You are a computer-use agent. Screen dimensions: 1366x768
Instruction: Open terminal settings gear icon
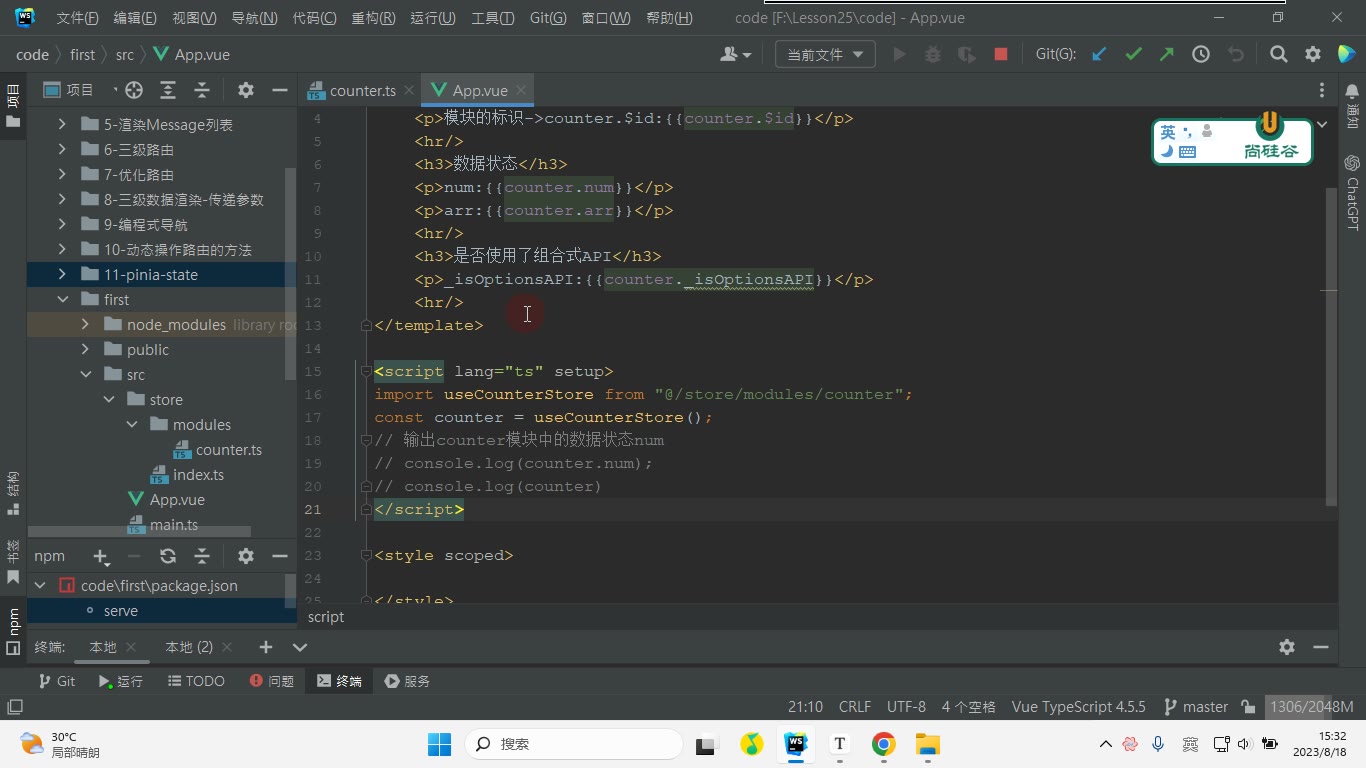[x=1287, y=647]
